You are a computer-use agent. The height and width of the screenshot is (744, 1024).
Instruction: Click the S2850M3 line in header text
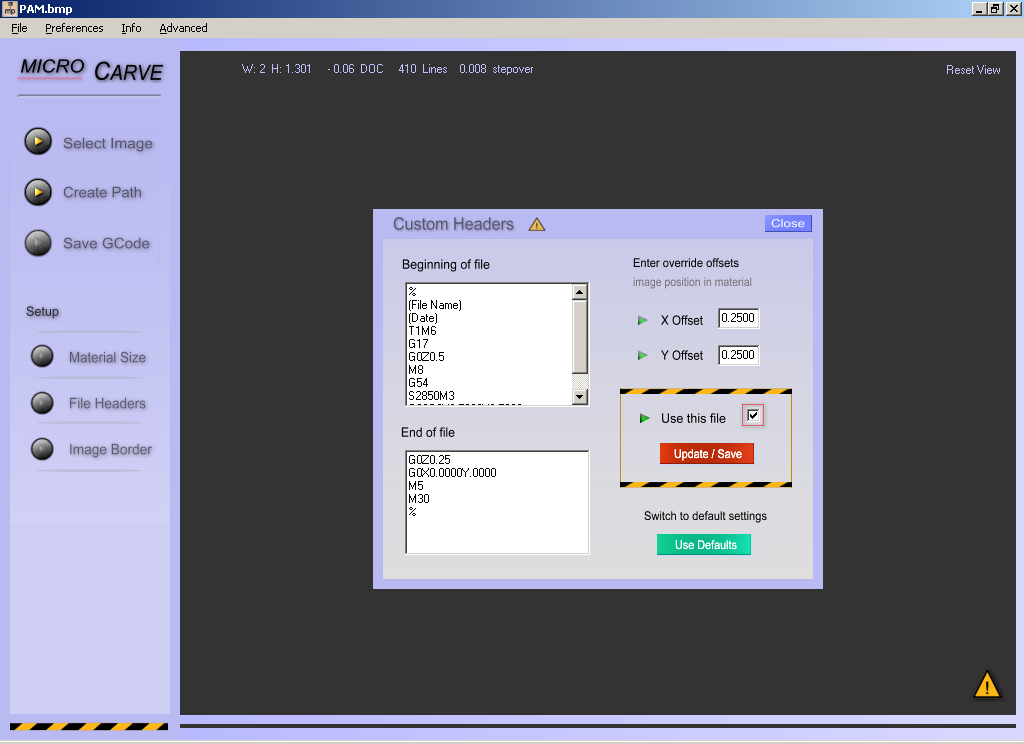(x=432, y=396)
